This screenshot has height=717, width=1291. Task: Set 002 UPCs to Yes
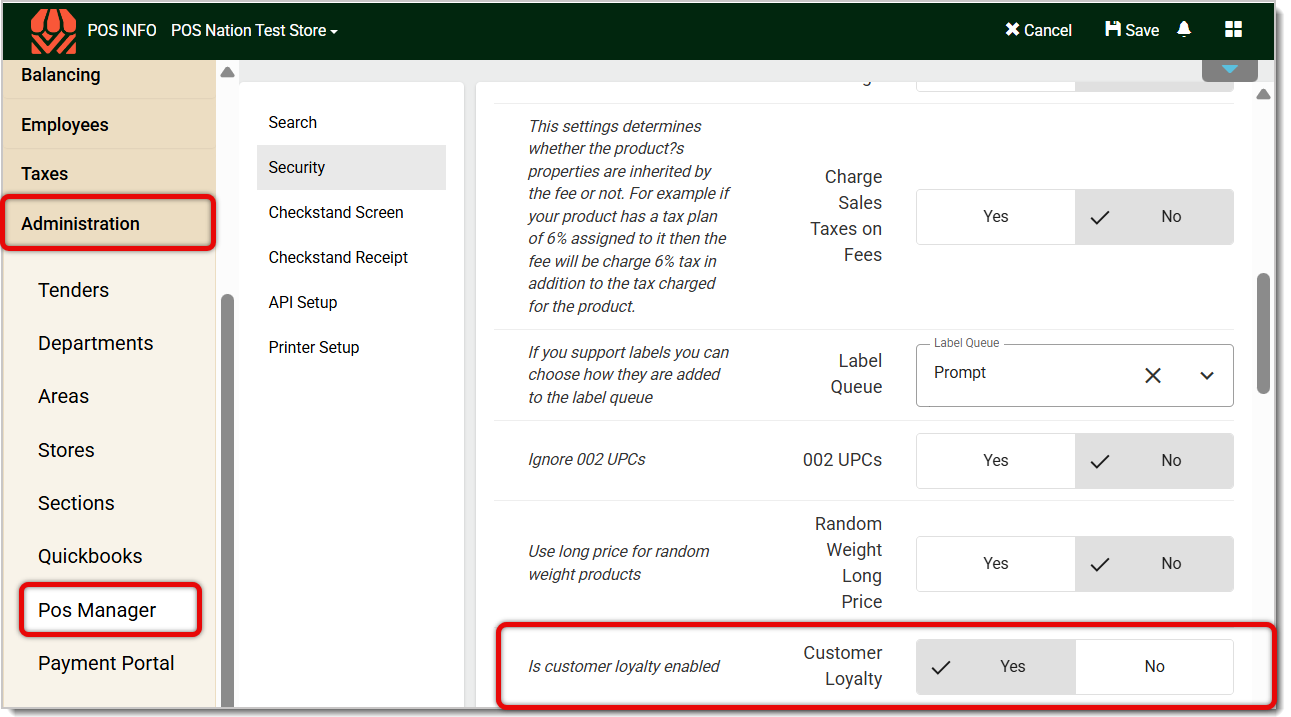[x=995, y=460]
